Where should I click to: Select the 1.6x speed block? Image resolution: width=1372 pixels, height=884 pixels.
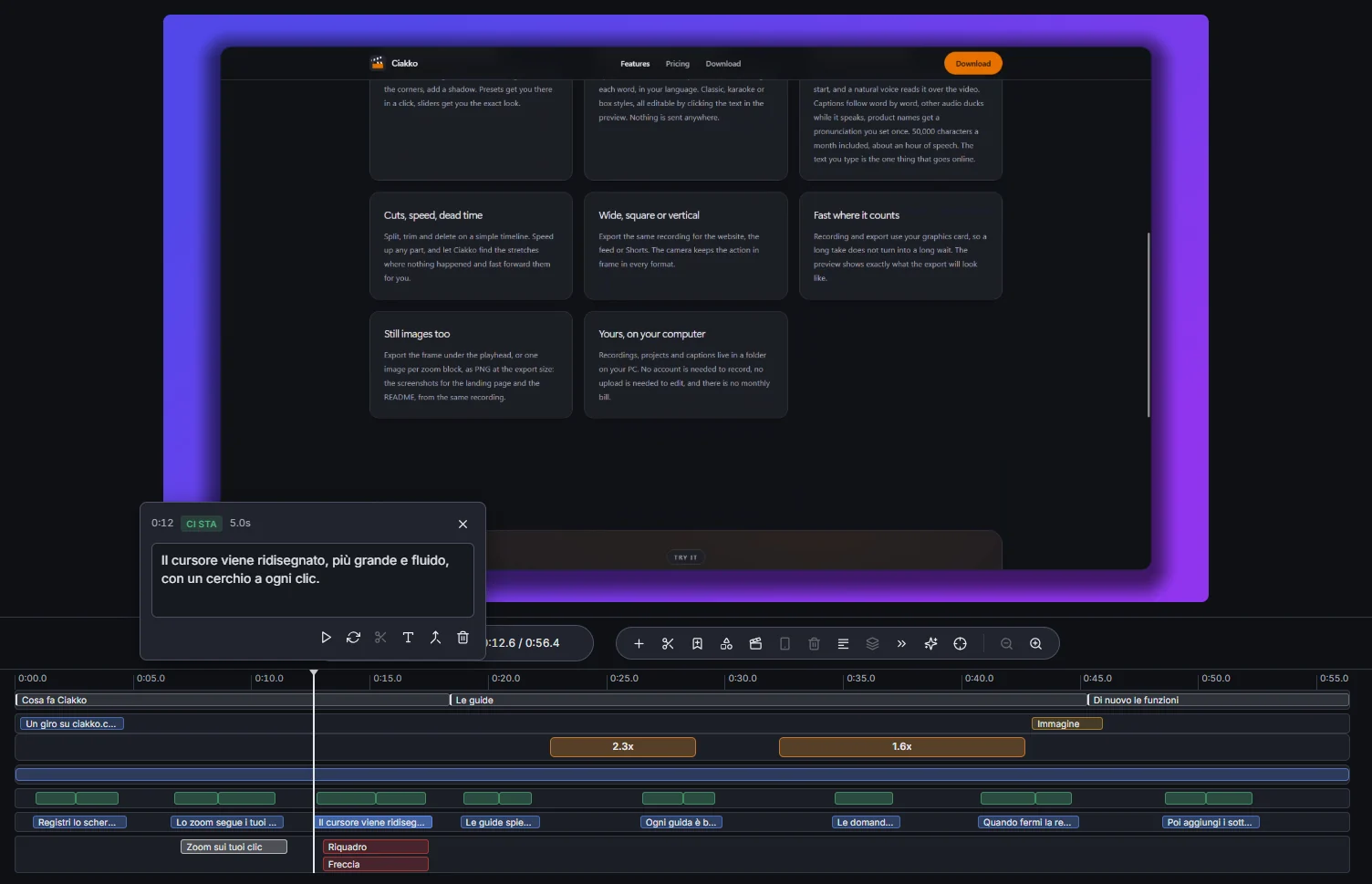click(x=902, y=747)
